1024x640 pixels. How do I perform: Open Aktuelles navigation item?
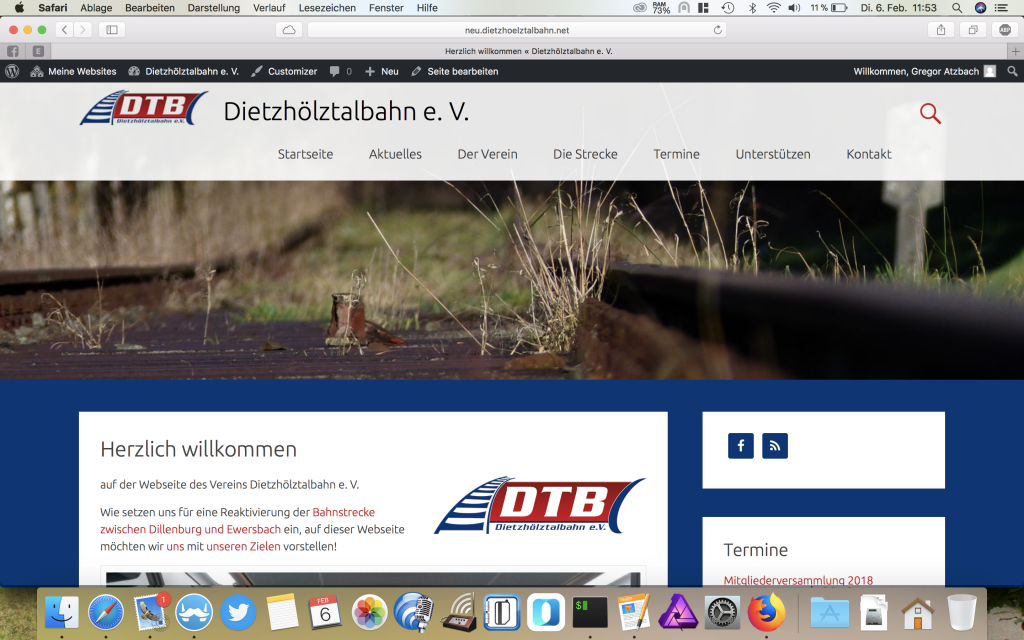click(x=395, y=154)
